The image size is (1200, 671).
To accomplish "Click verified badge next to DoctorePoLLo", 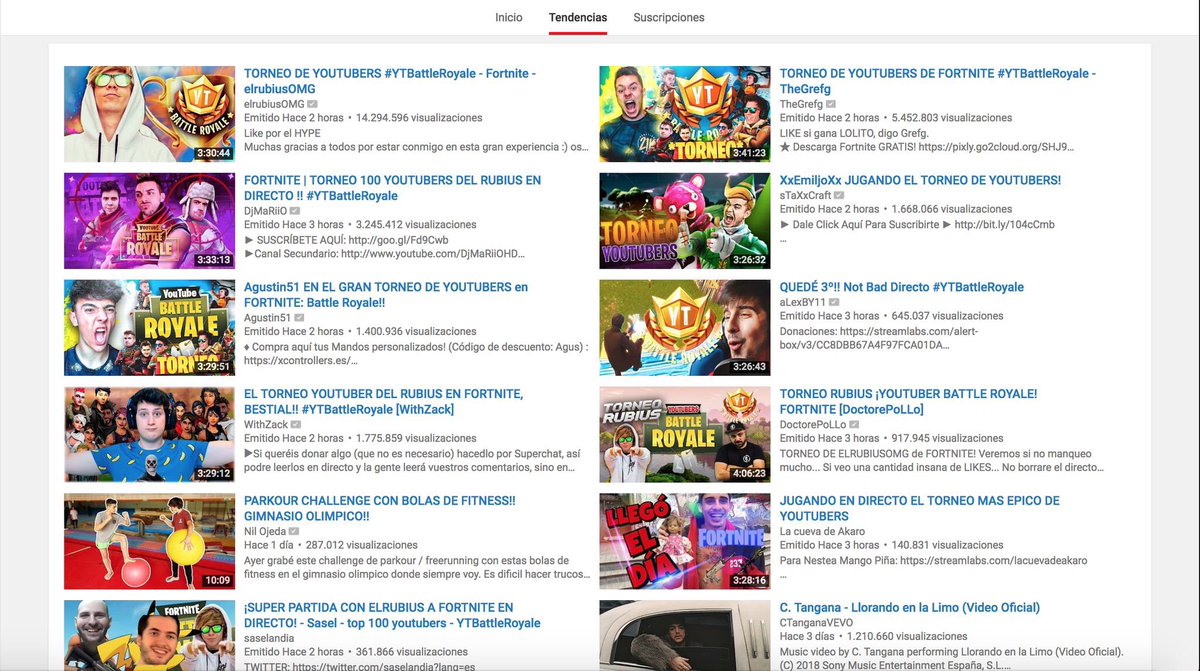I will (855, 425).
